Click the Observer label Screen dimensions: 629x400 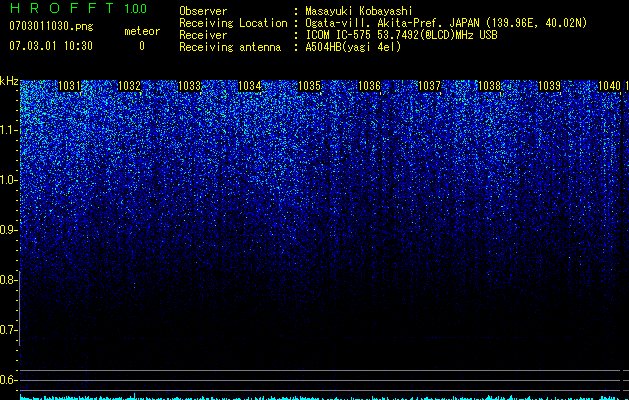[x=203, y=11]
